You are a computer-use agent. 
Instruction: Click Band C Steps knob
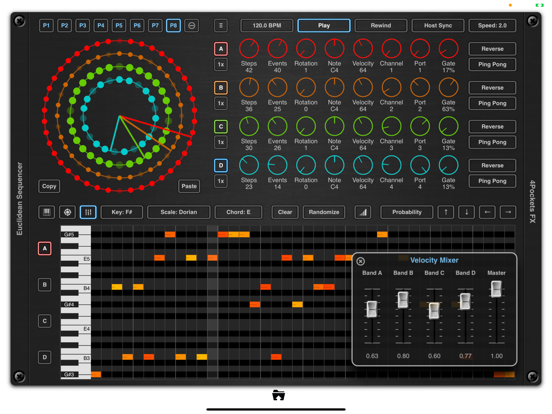pyautogui.click(x=249, y=126)
